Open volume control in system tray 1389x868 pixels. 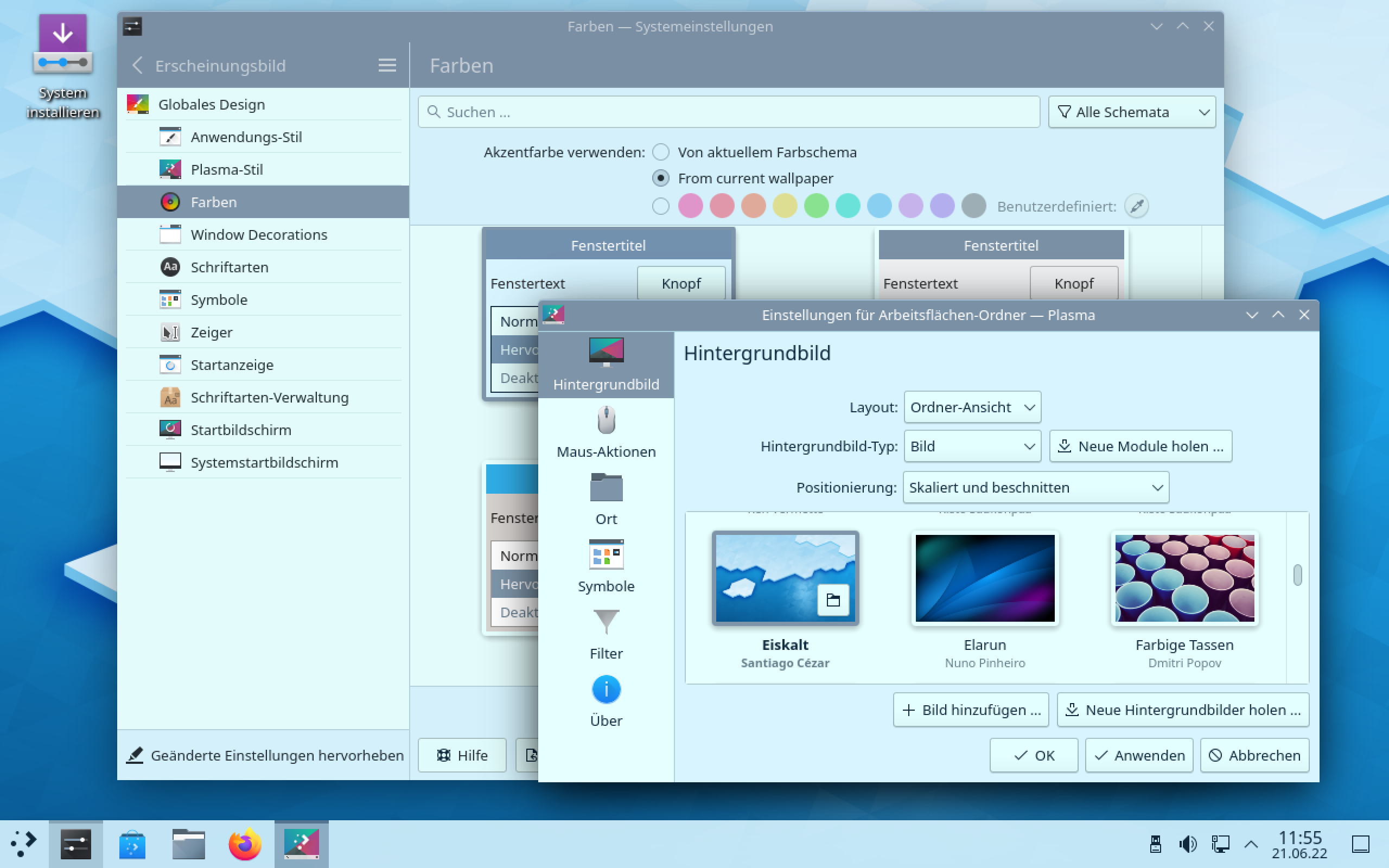(x=1188, y=844)
